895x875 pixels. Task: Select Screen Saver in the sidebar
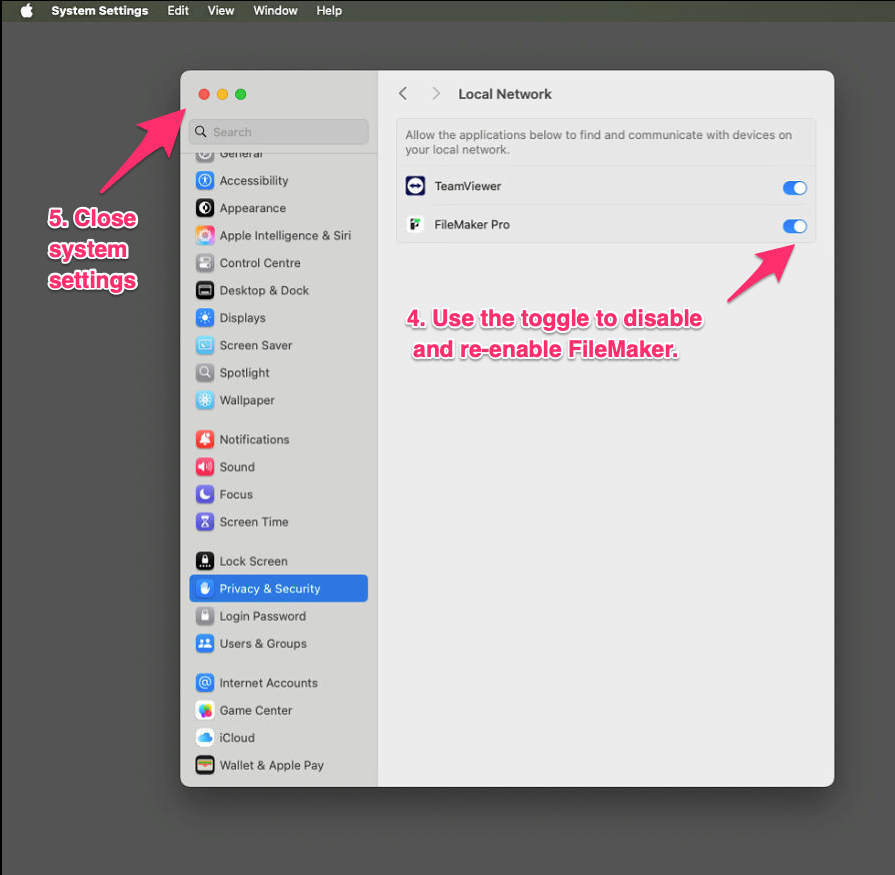279,345
